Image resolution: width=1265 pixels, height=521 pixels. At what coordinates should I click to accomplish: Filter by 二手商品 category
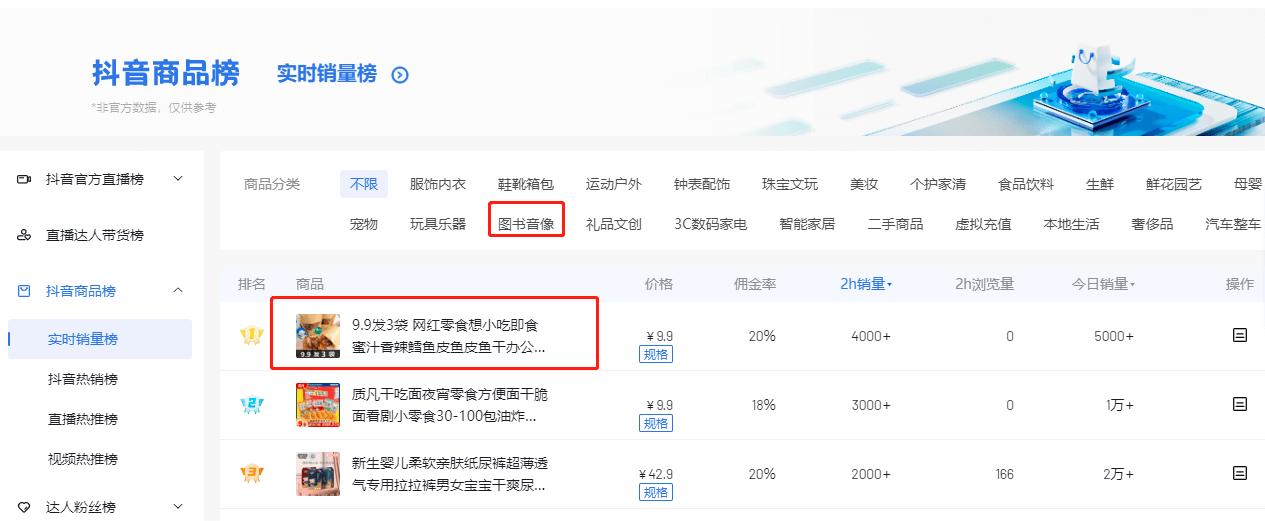tap(896, 224)
